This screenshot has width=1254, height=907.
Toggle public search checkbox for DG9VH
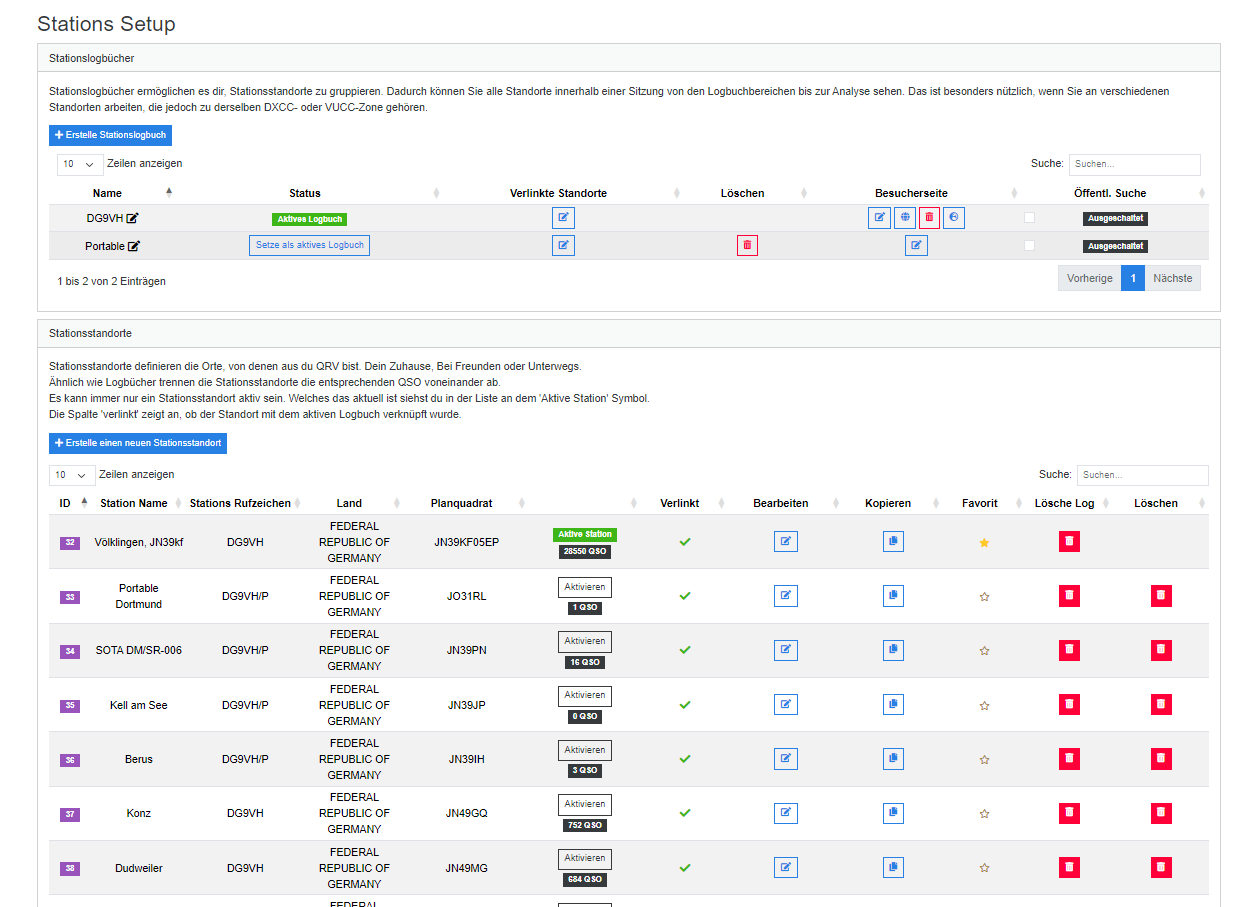click(1029, 218)
